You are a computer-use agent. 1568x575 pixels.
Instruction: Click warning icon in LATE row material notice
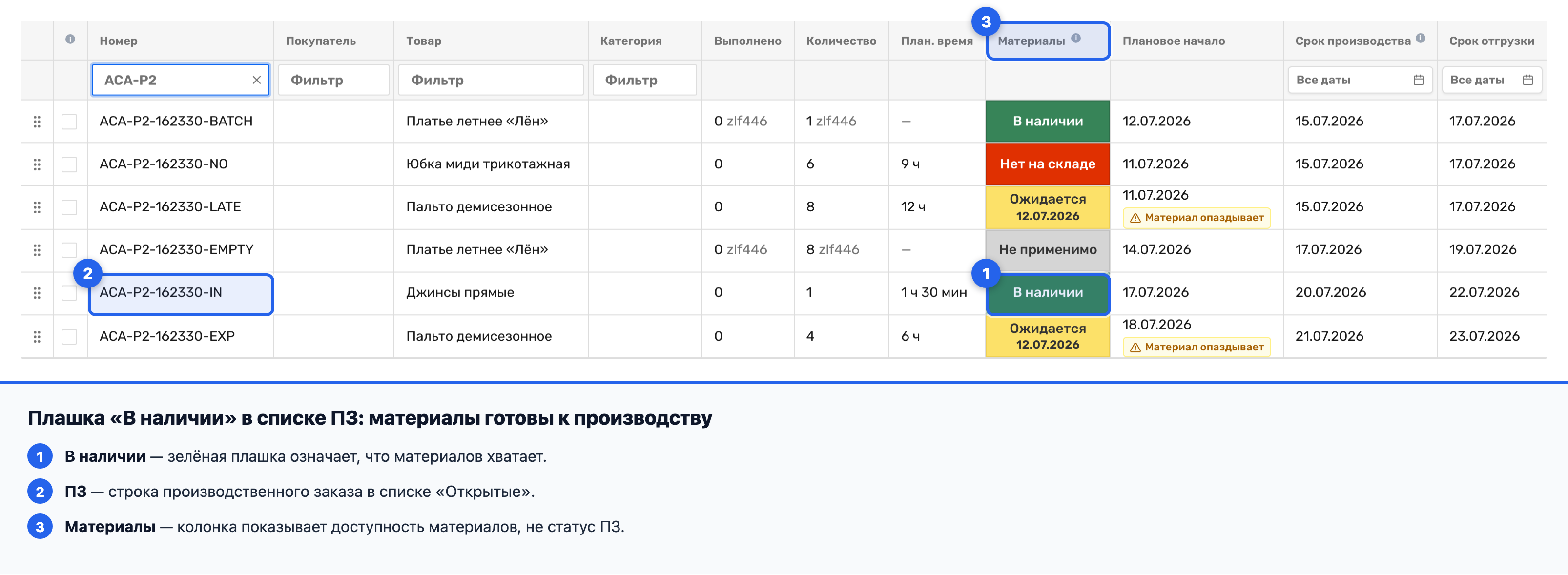[x=1135, y=219]
